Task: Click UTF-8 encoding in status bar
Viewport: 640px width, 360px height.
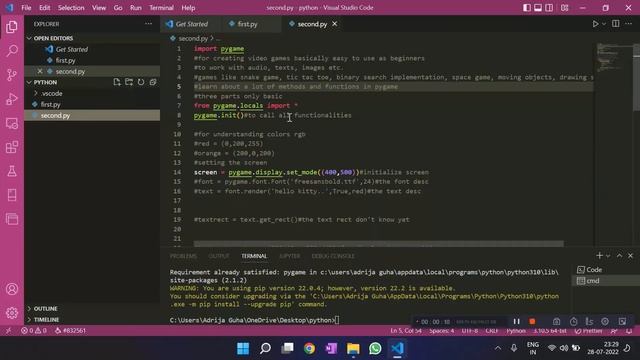Action: [470, 331]
